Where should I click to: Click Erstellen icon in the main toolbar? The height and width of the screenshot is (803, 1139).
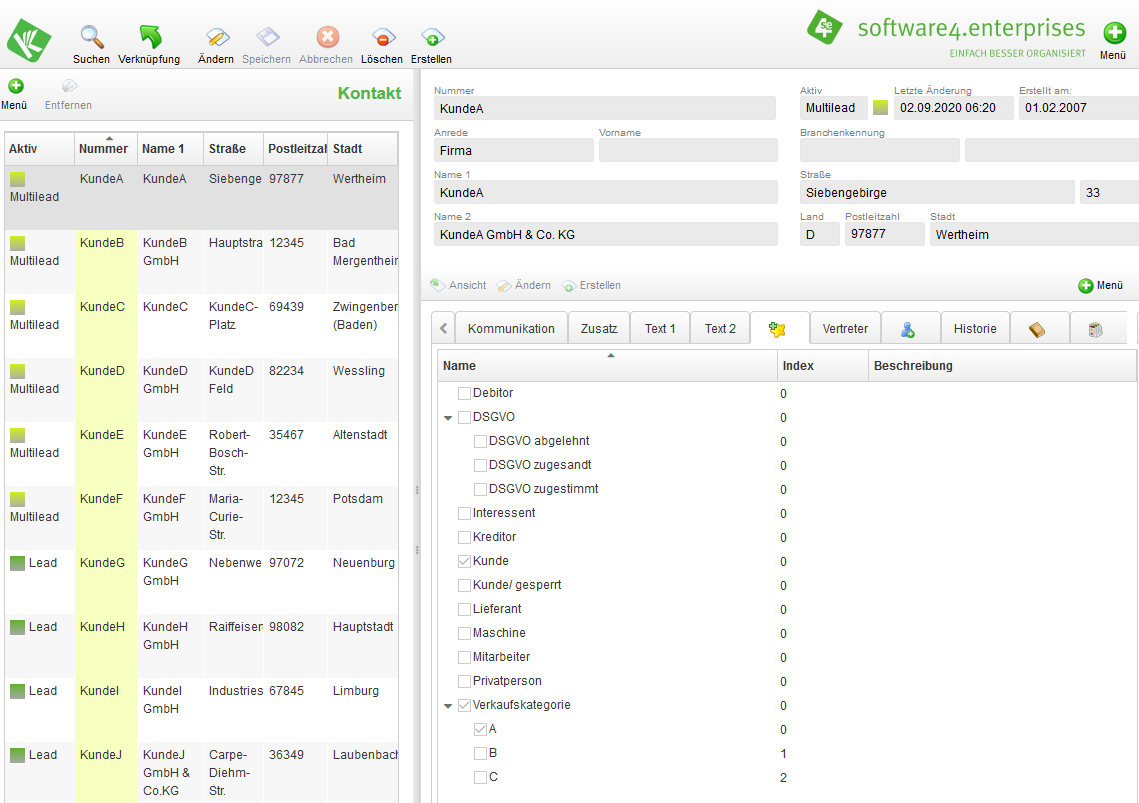(431, 36)
